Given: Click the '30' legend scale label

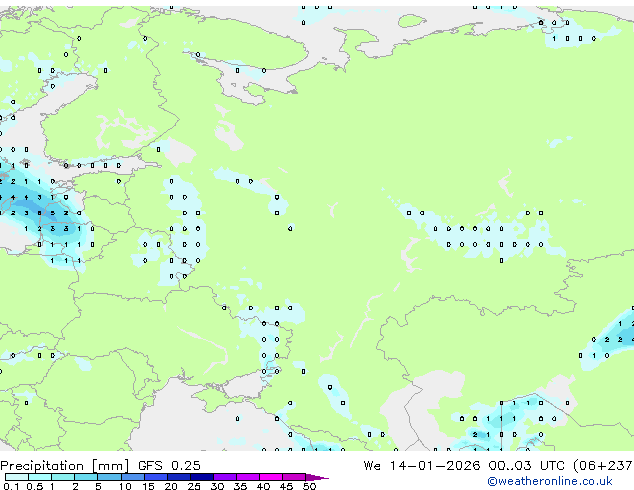Looking at the screenshot, I should [x=217, y=486].
